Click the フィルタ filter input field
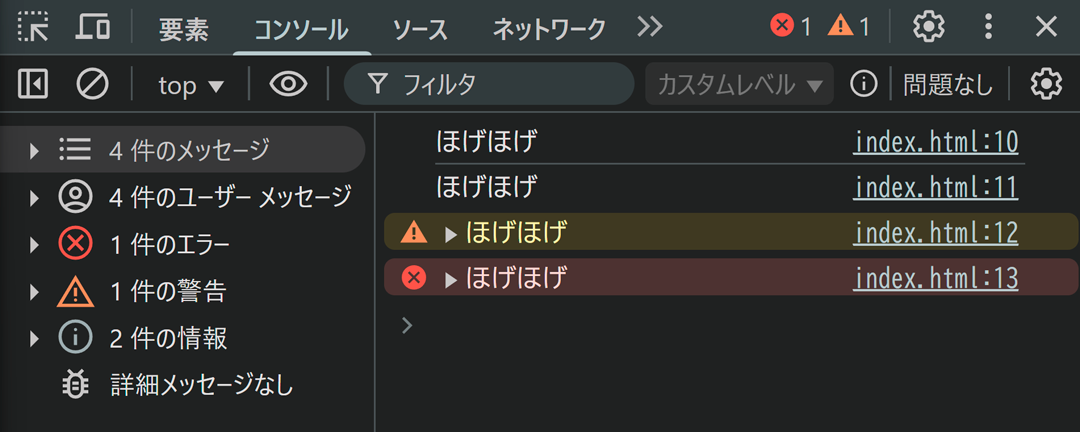Screen dimensions: 1080x432 (x=488, y=85)
